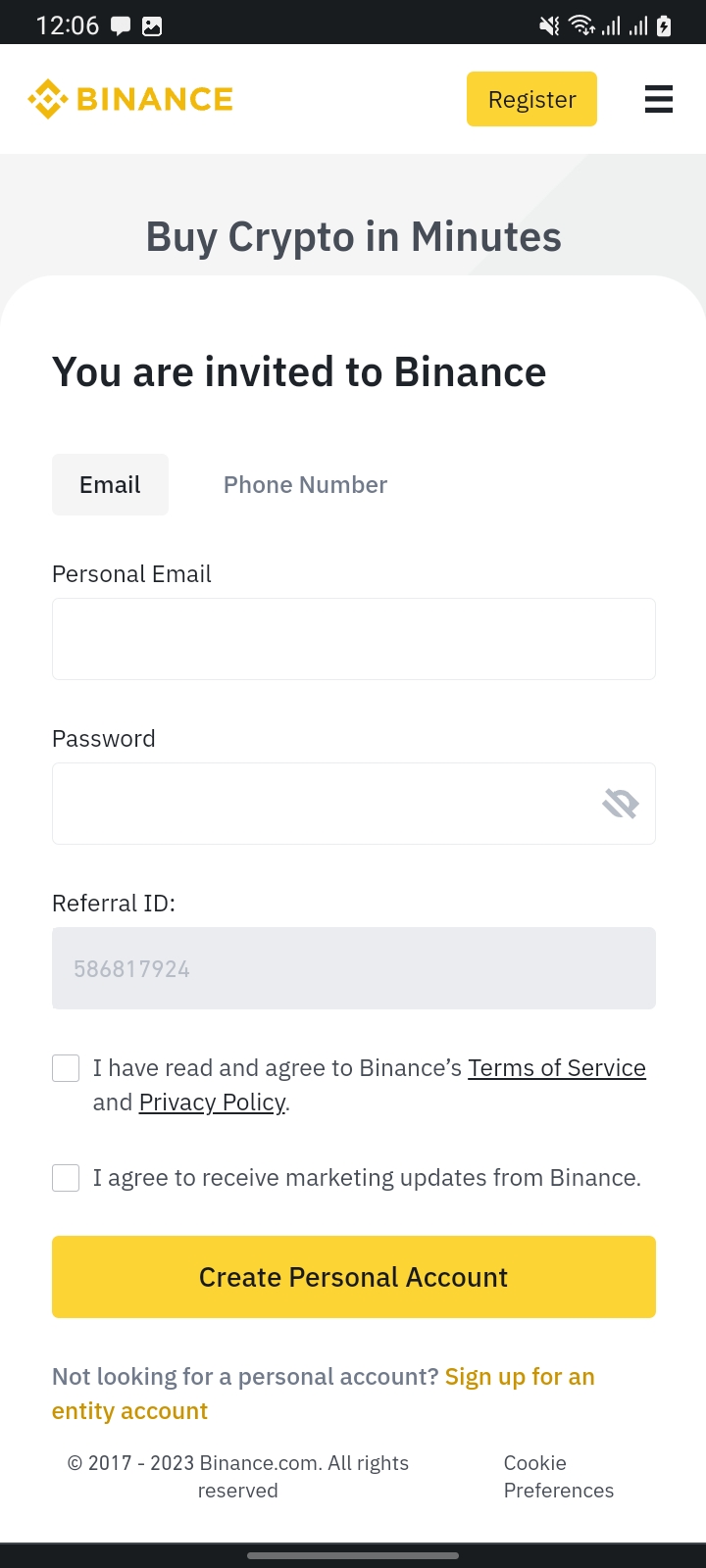The height and width of the screenshot is (1568, 706).
Task: Open the Privacy Policy link
Action: coord(212,1102)
